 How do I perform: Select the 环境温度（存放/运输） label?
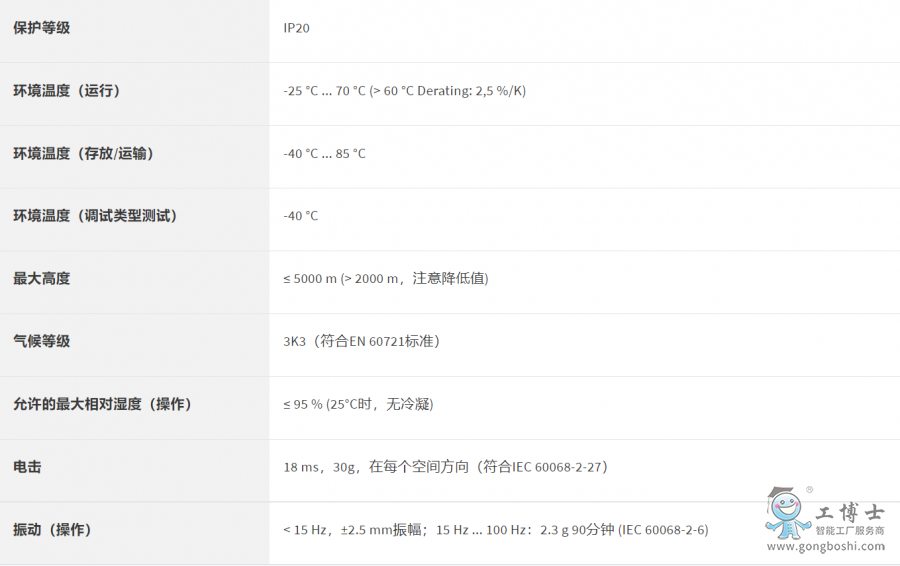pyautogui.click(x=84, y=154)
